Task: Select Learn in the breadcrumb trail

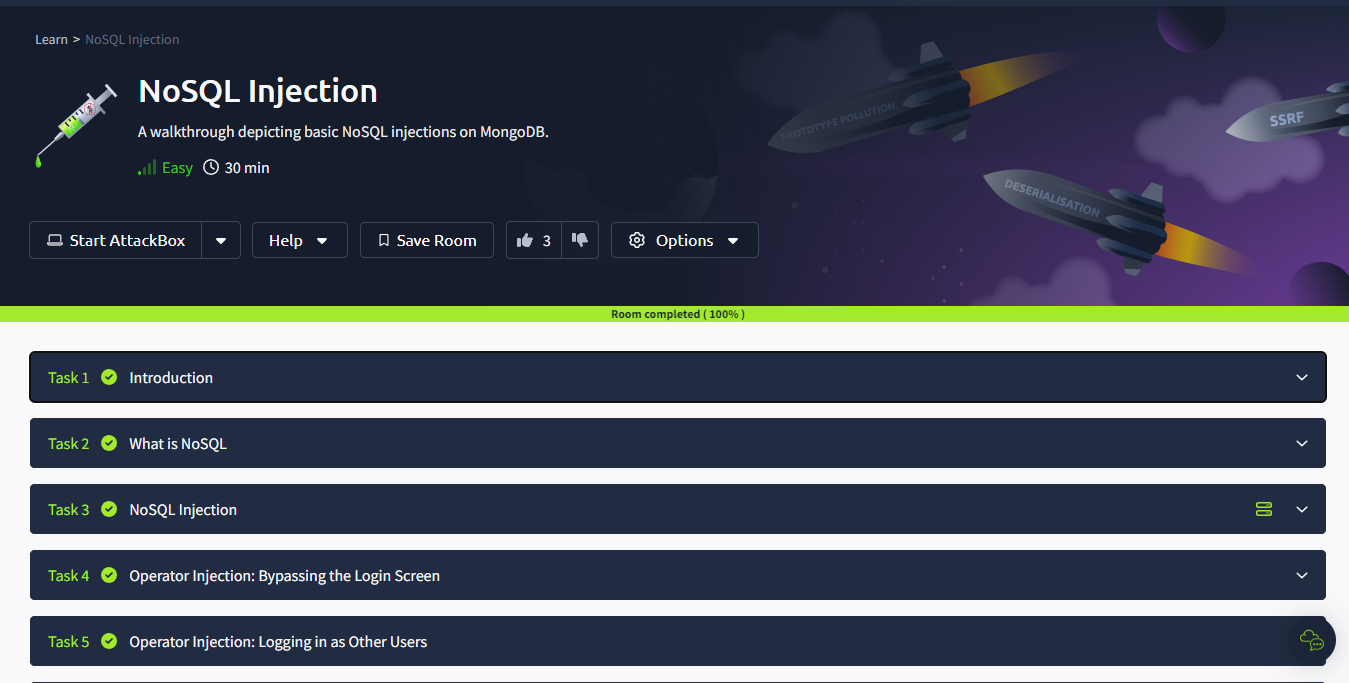Action: (51, 39)
